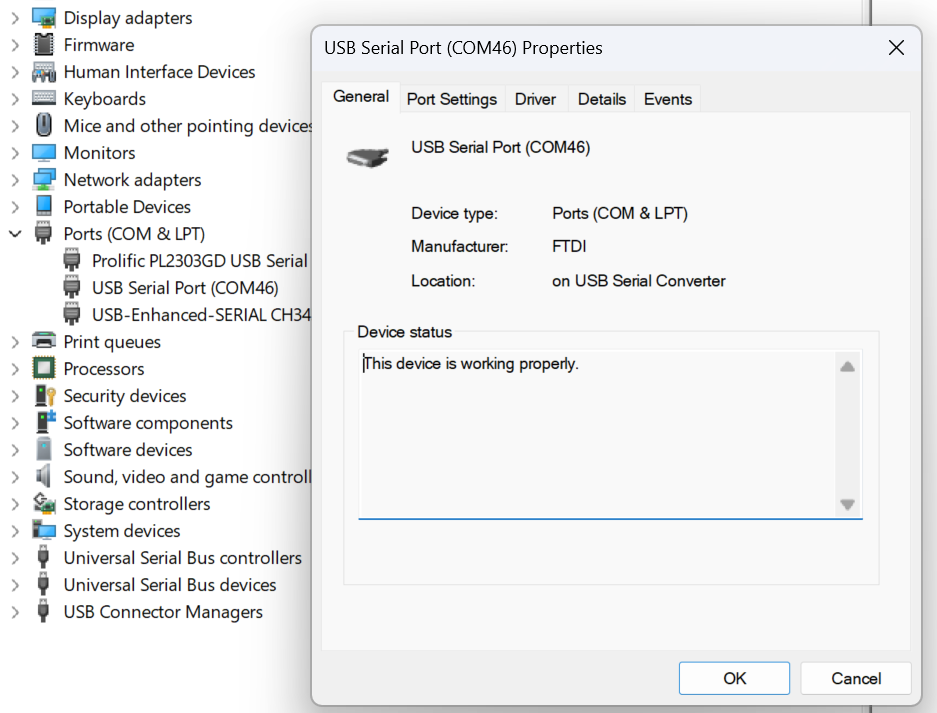Click the Keyboards device icon
The width and height of the screenshot is (937, 713).
(x=44, y=99)
